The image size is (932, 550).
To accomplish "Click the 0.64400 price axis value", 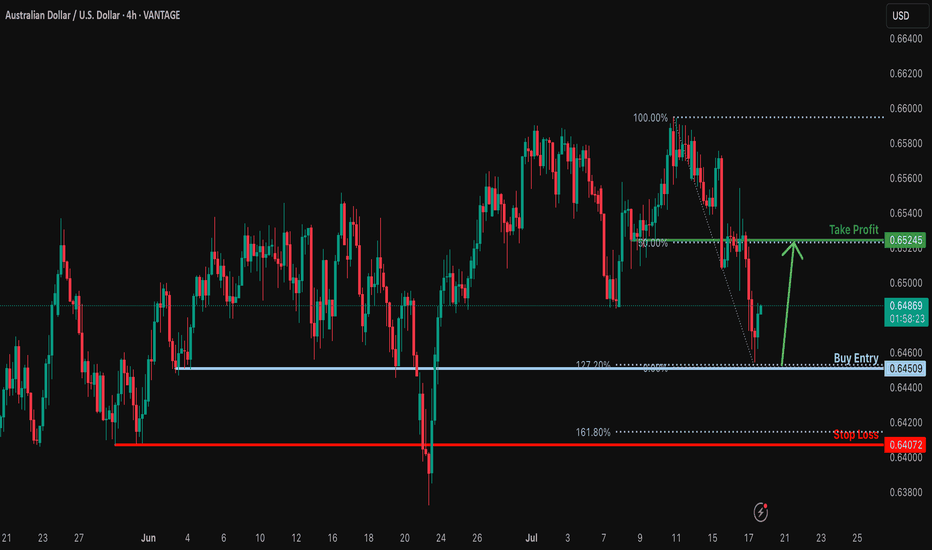I will pos(906,388).
